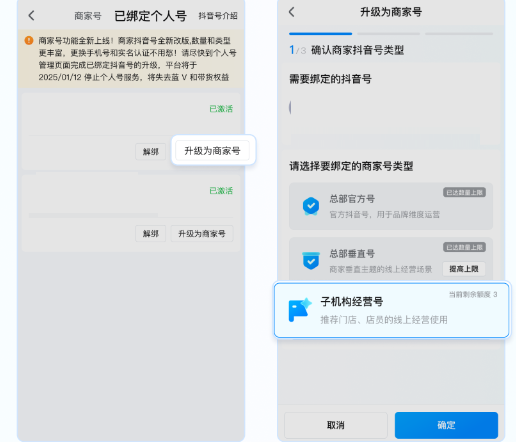Go back from the 升级为商家号 screen
This screenshot has height=442, width=516.
pos(291,12)
